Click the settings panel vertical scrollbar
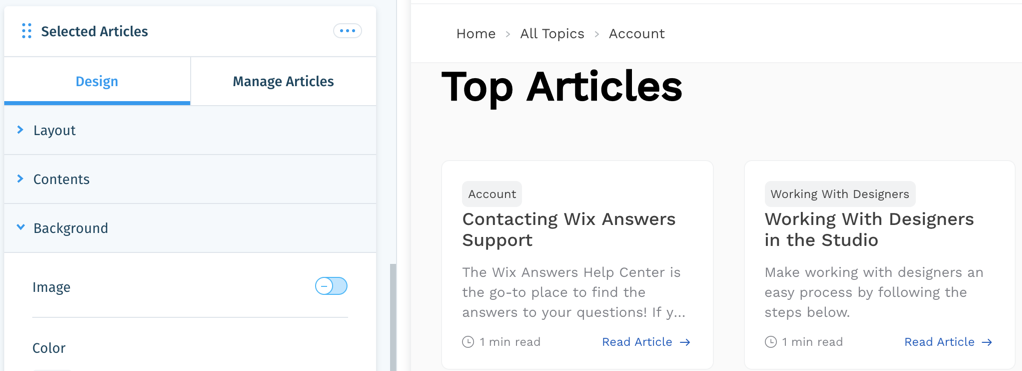Image resolution: width=1022 pixels, height=371 pixels. click(x=392, y=318)
